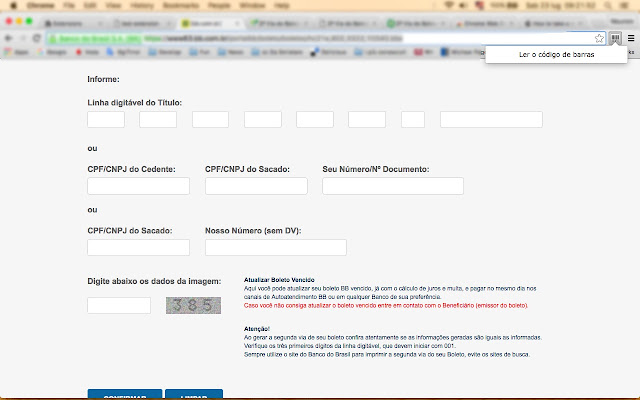640x400 pixels.
Task: Click the CONFIRMAR button
Action: pyautogui.click(x=125, y=394)
